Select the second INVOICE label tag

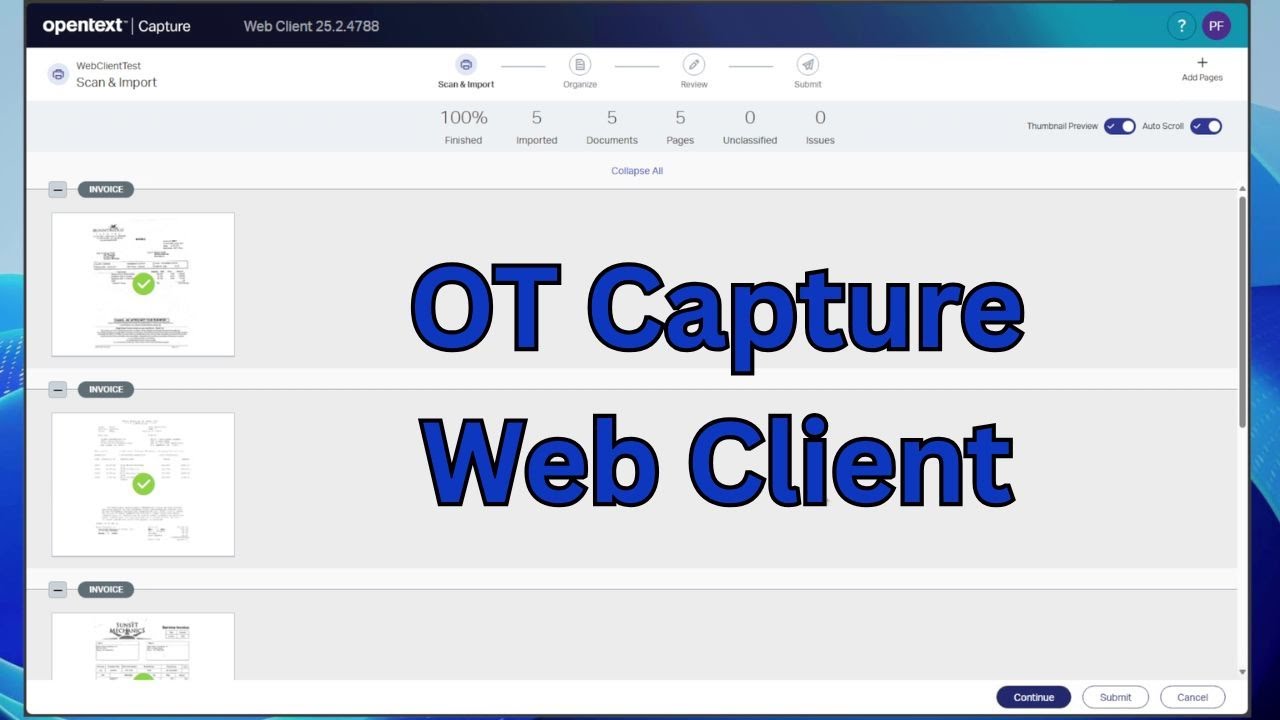(106, 389)
